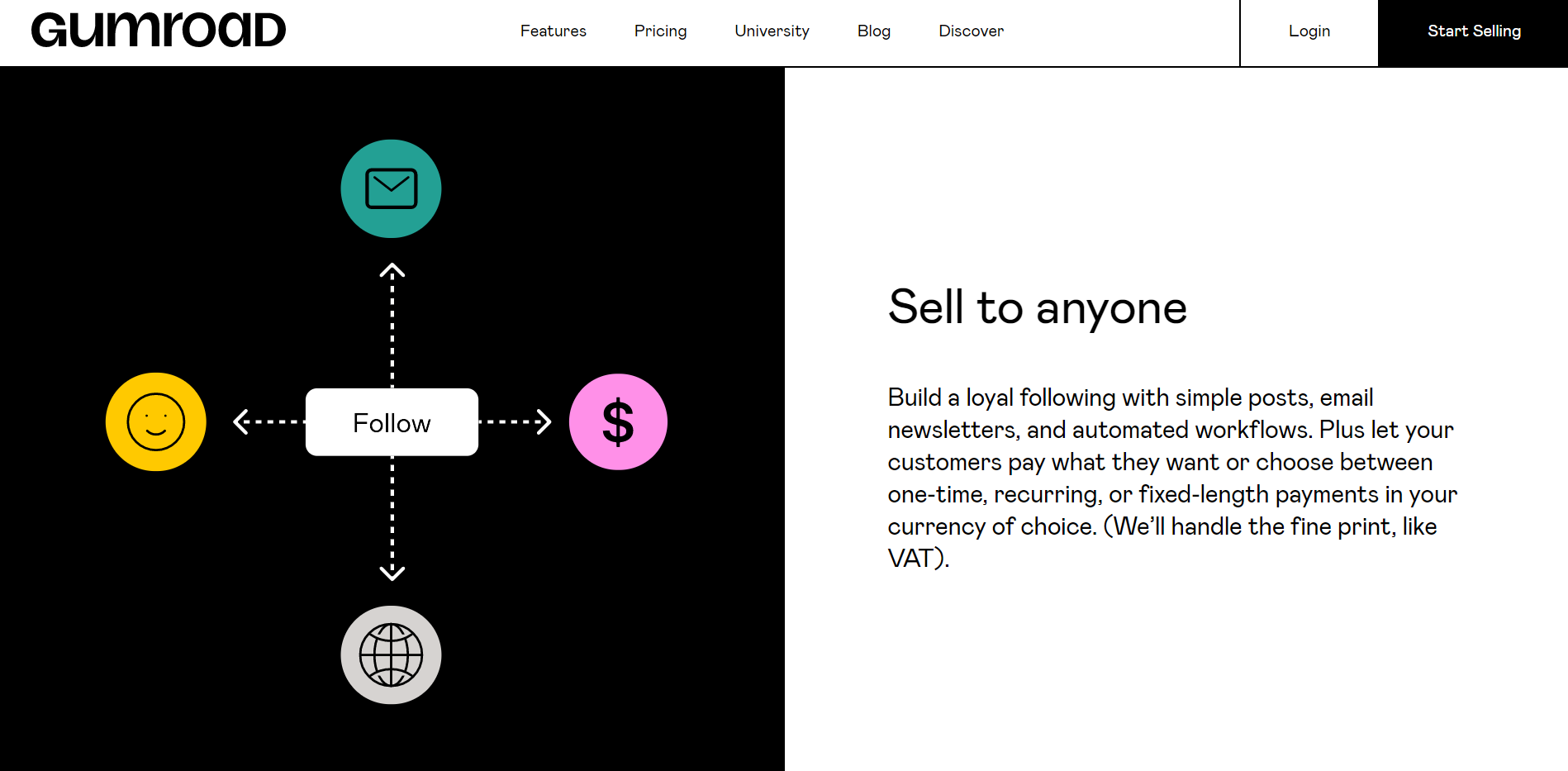Click the right-pointing dashed arrow head
This screenshot has width=1568, height=771.
(x=543, y=421)
